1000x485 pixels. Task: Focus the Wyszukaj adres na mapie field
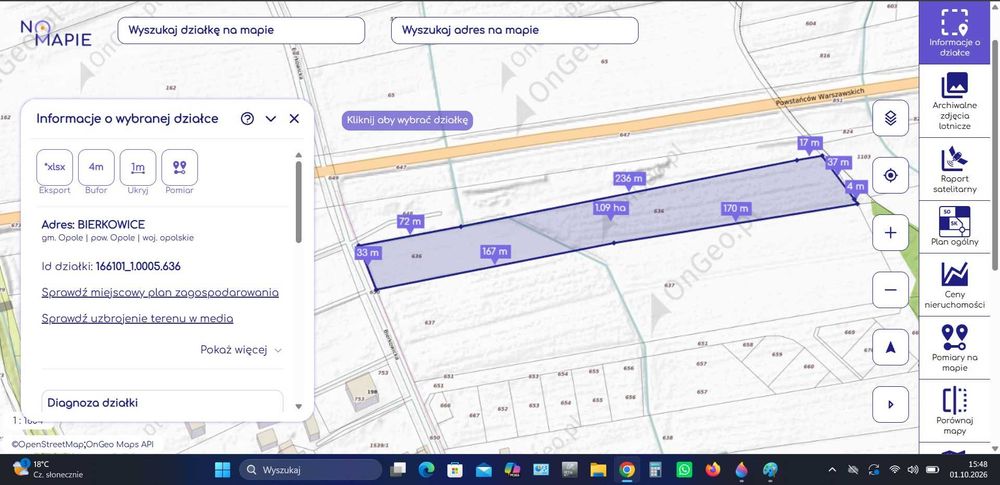point(515,30)
